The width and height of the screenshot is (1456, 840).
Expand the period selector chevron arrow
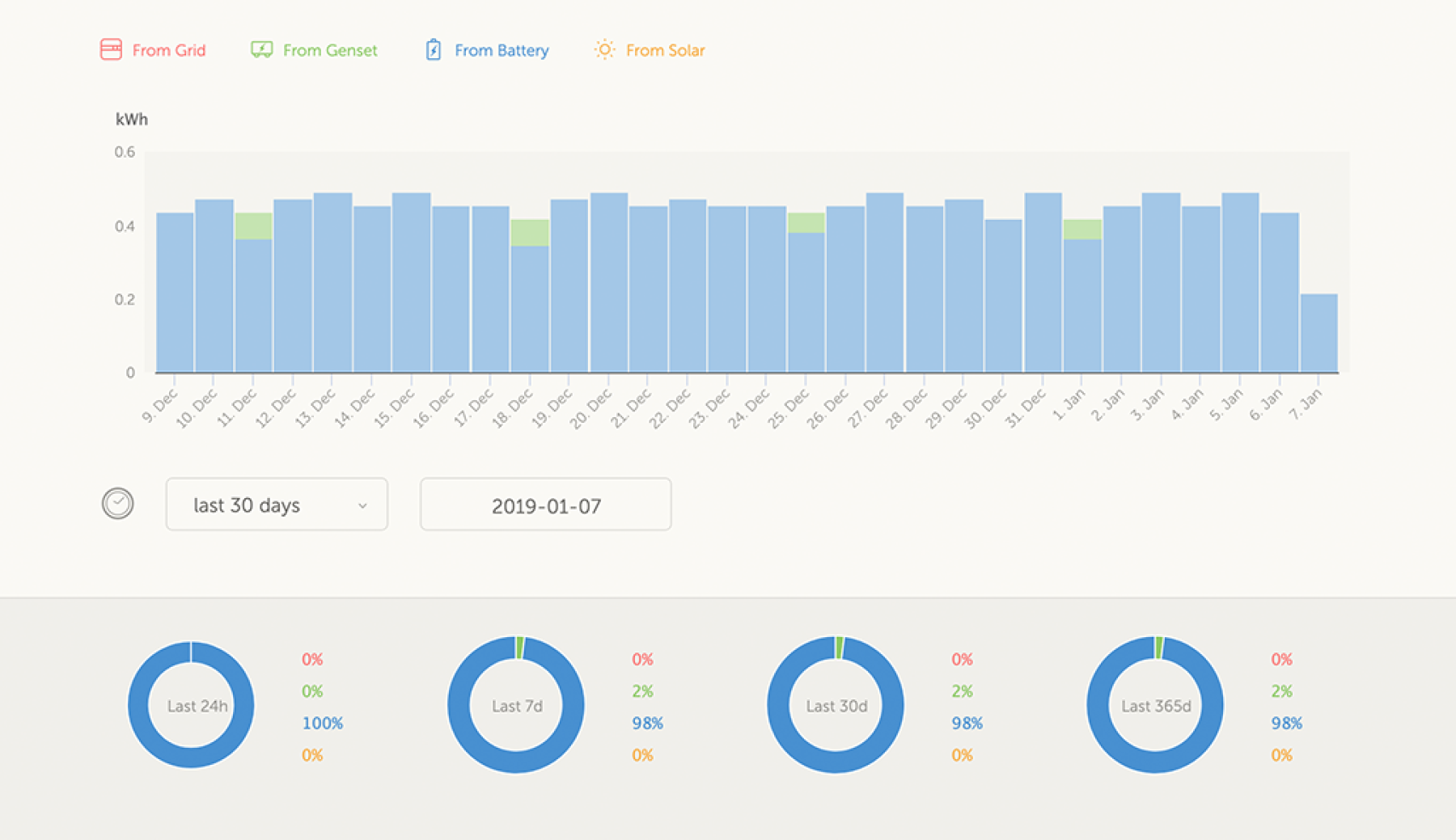[362, 505]
